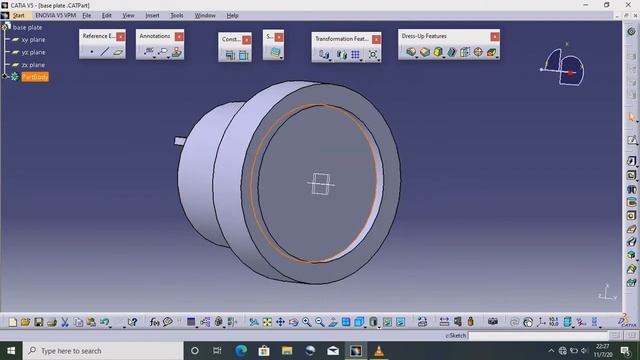Click the Undo arrow icon
Image resolution: width=640 pixels, height=360 pixels.
click(104, 322)
